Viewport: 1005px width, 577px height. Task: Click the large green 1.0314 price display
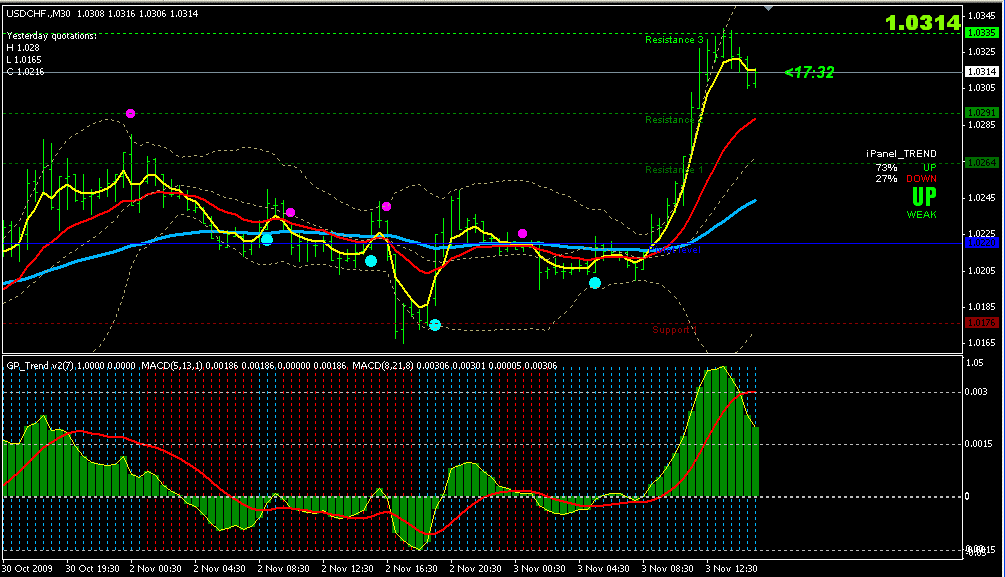[923, 23]
